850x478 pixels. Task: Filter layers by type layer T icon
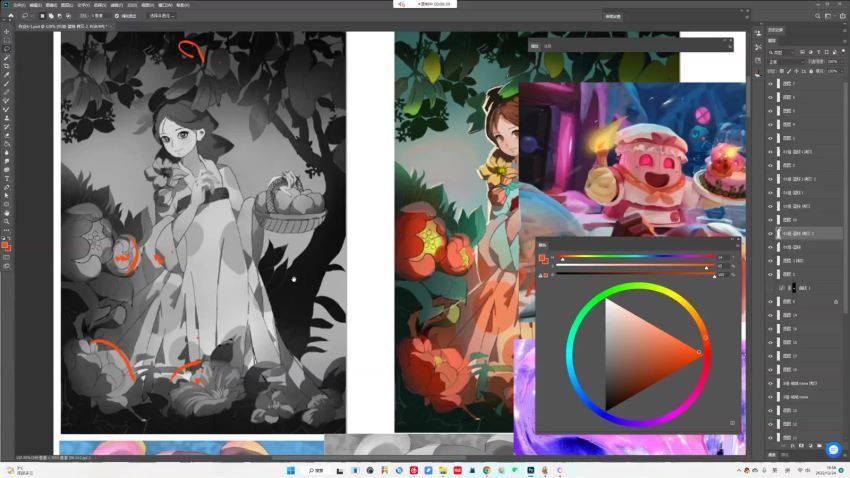819,52
